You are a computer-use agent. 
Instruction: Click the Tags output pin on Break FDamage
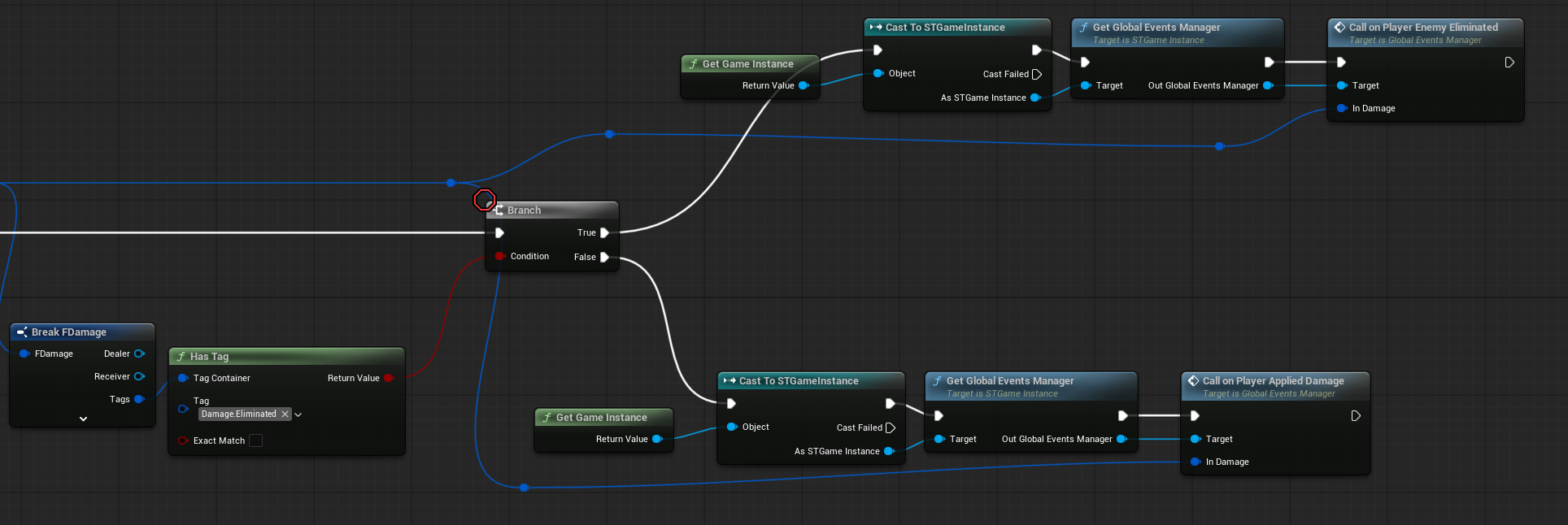tap(139, 399)
